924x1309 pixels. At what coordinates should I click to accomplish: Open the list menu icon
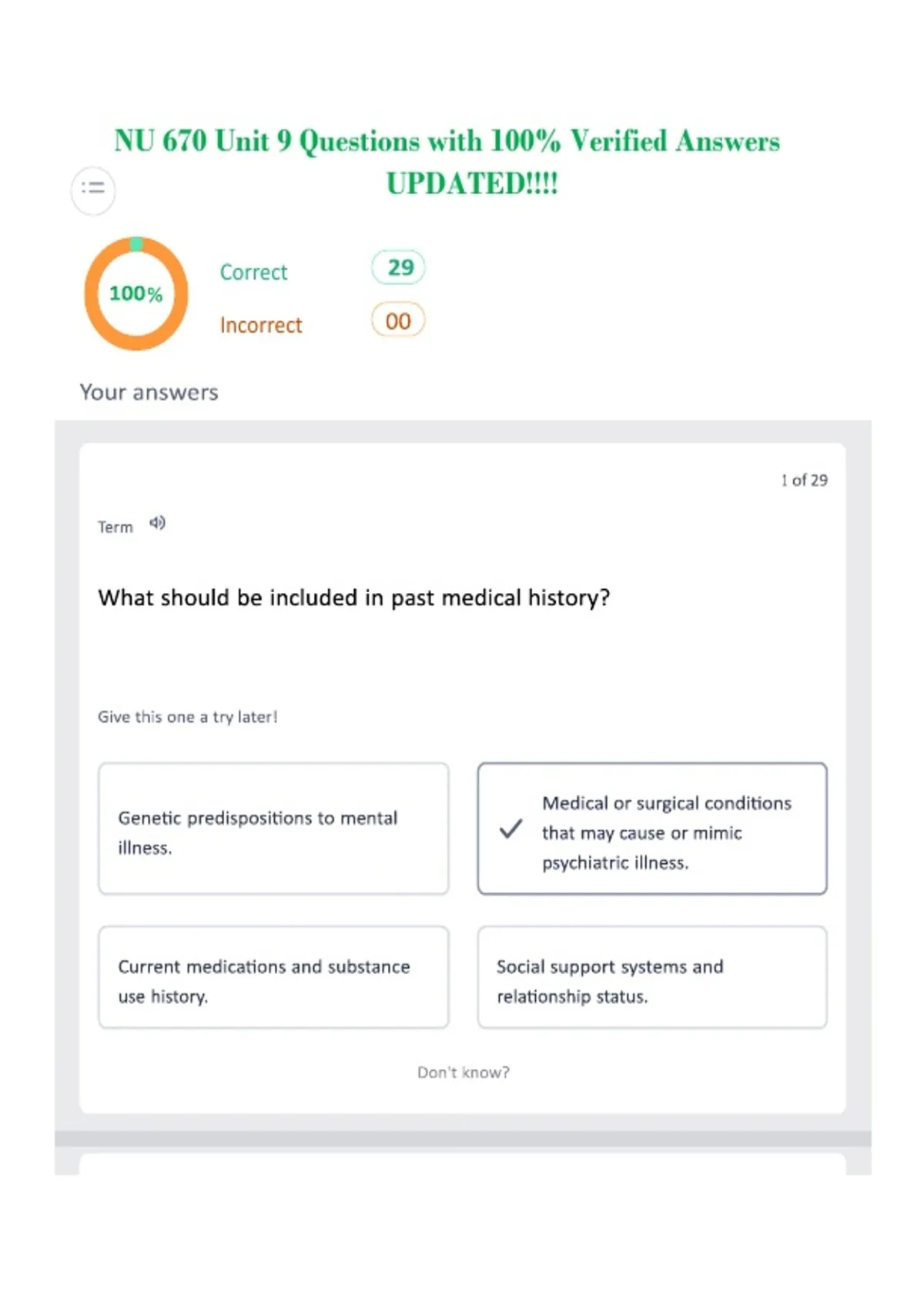click(93, 189)
